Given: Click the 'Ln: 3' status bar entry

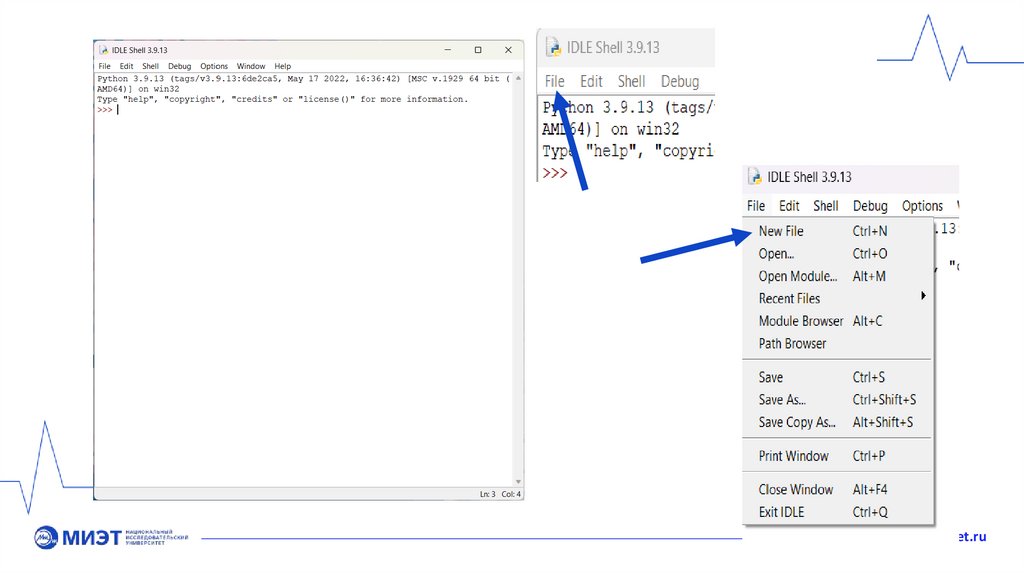Looking at the screenshot, I should [487, 494].
